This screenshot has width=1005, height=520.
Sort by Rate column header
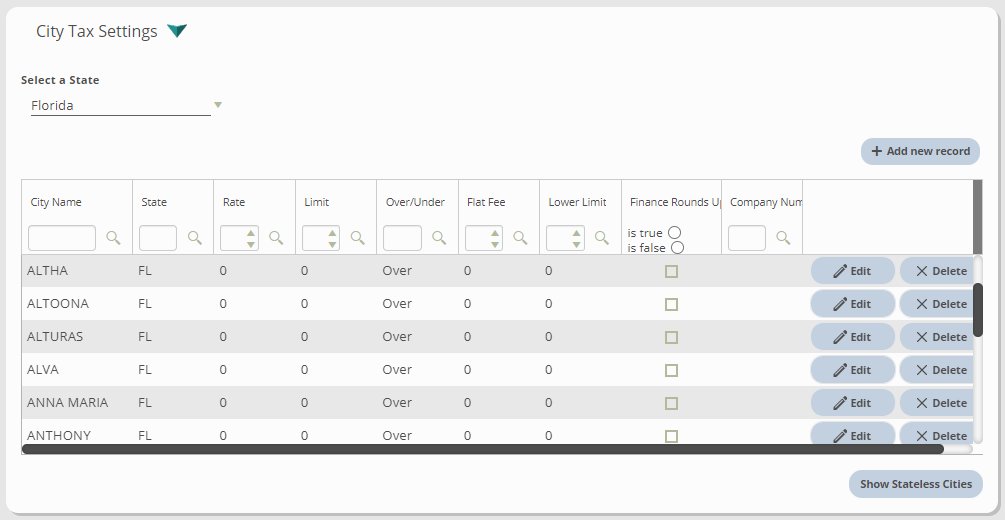[x=234, y=202]
